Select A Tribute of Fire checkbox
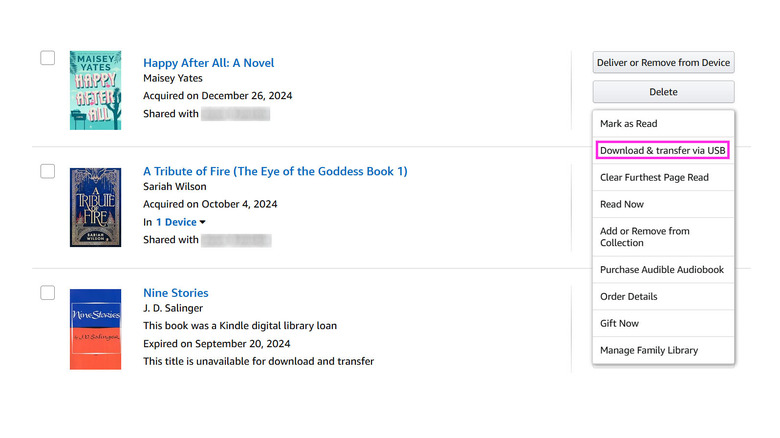The width and height of the screenshot is (780, 438). click(47, 171)
